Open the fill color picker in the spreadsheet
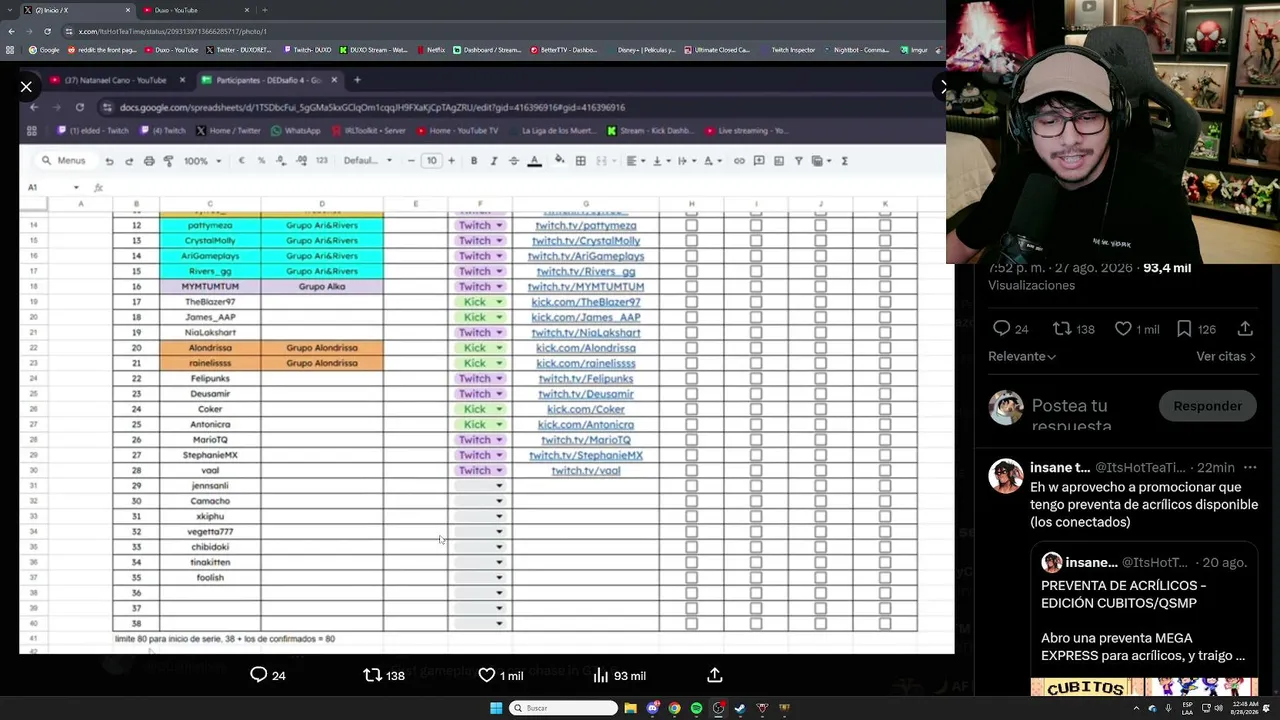This screenshot has height=720, width=1280. pos(559,160)
